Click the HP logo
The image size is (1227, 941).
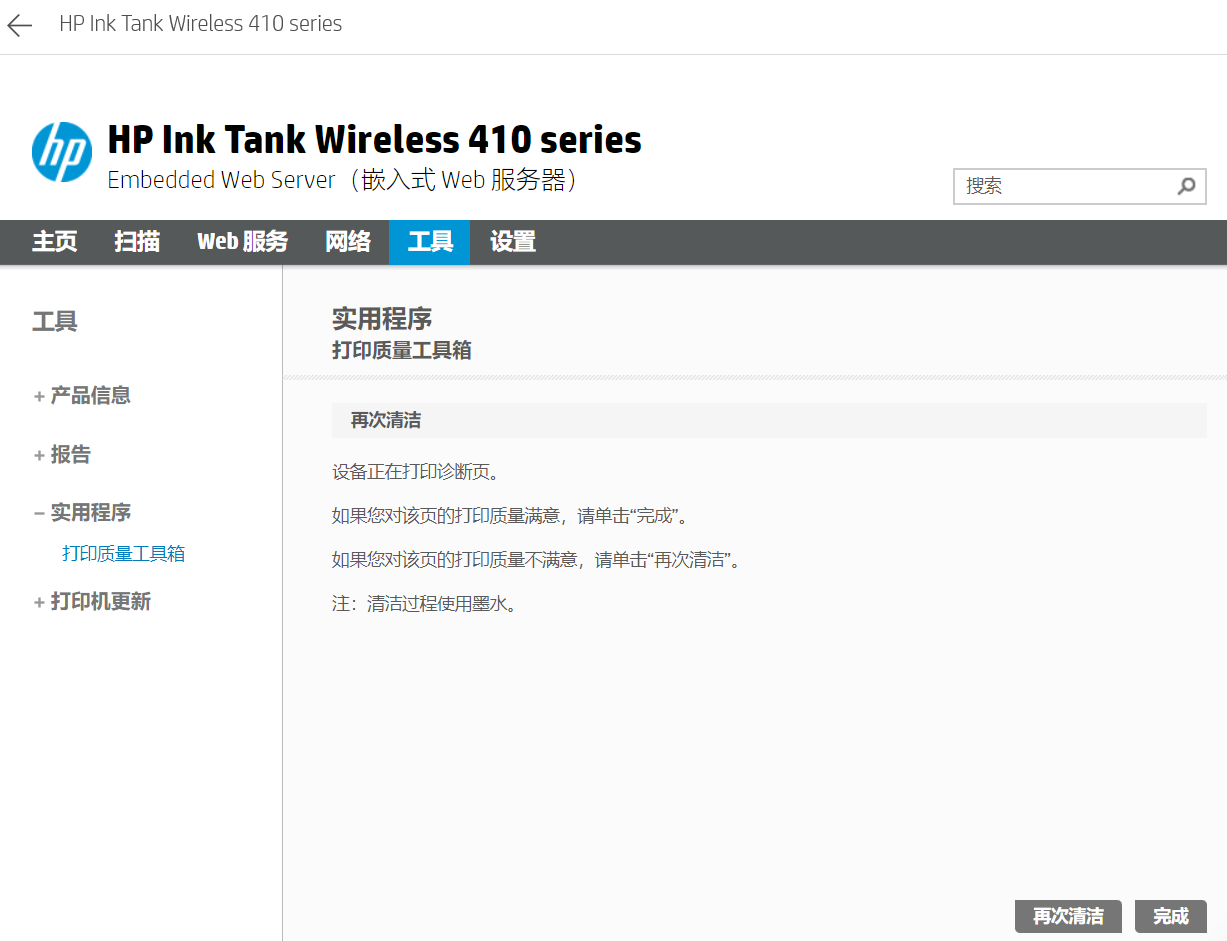[x=62, y=152]
